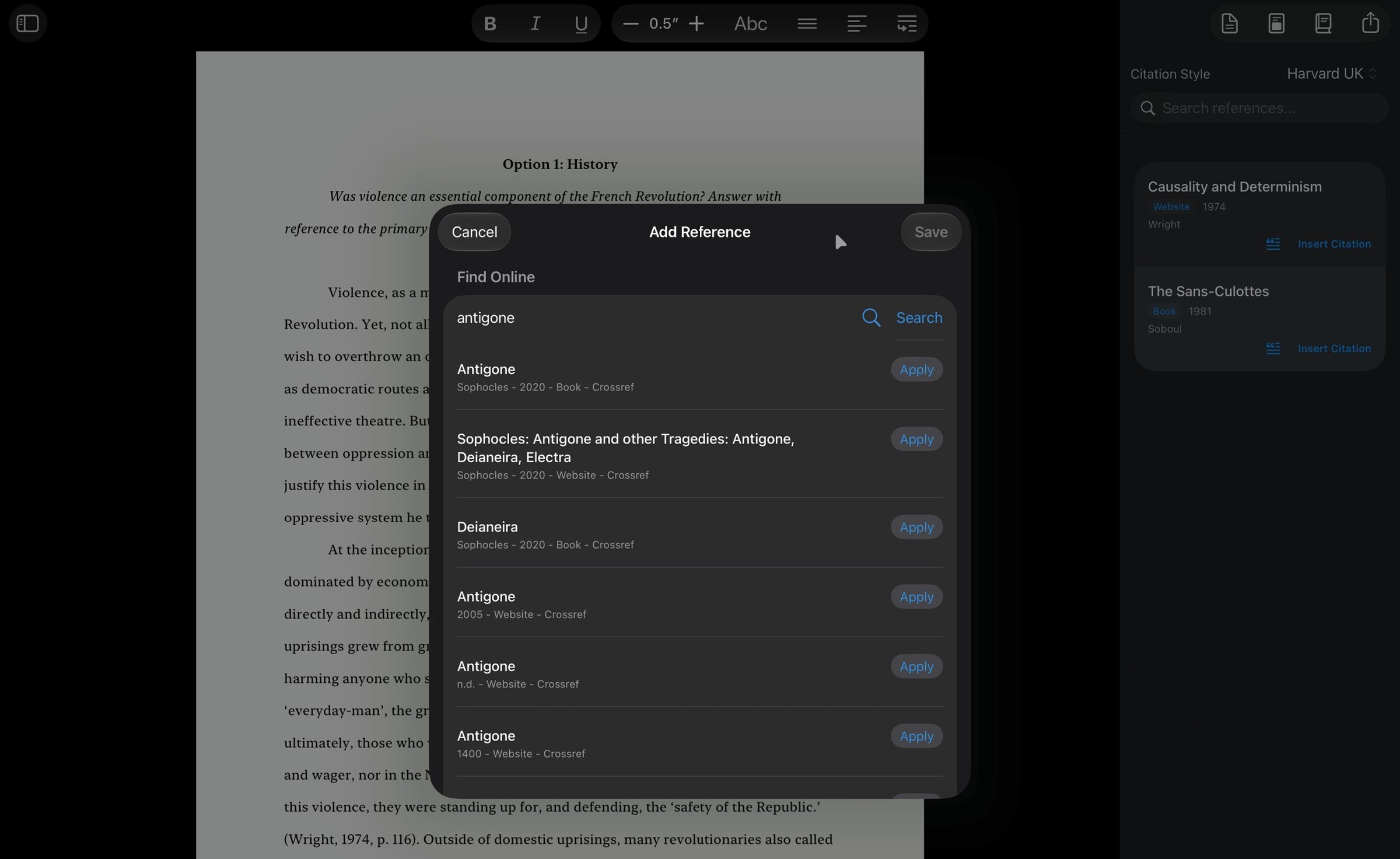
Task: Save the new reference
Action: point(930,232)
